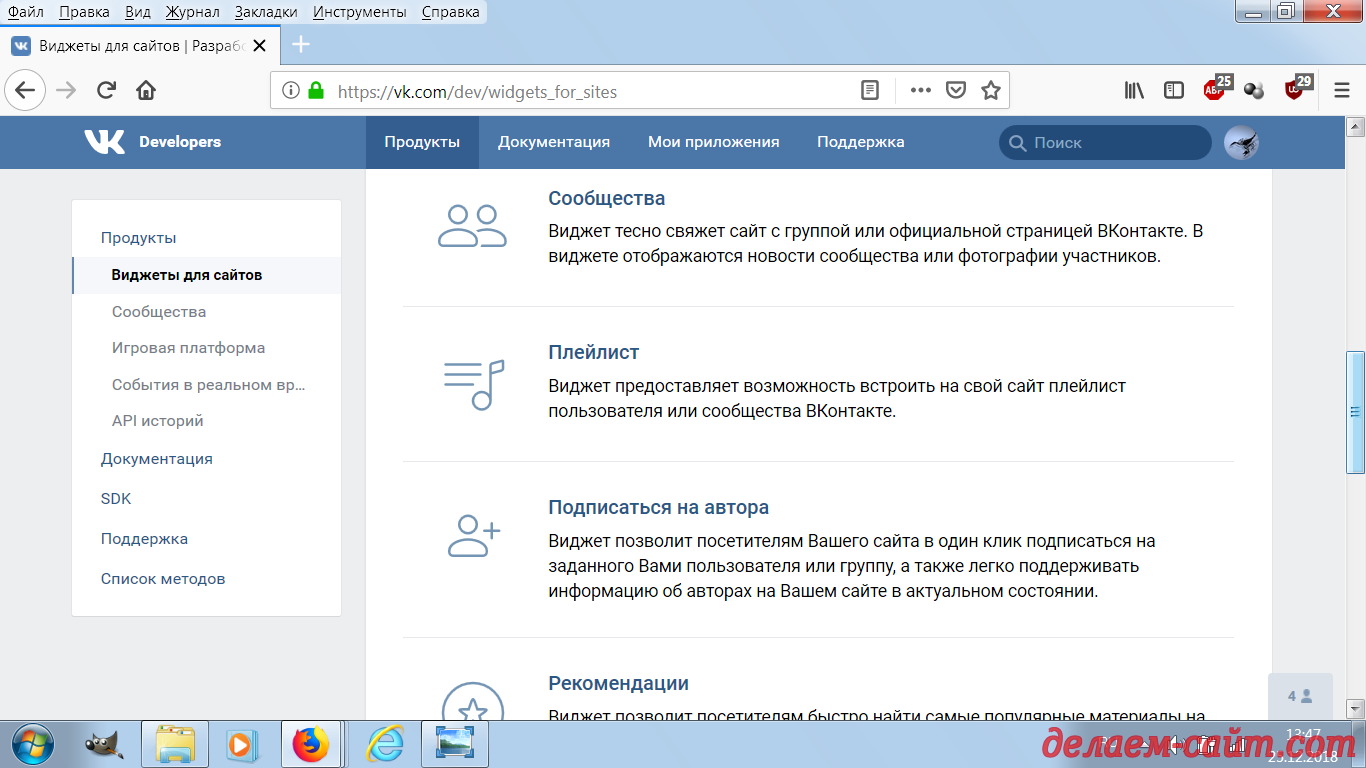Open the friends online counter button

(x=1300, y=696)
